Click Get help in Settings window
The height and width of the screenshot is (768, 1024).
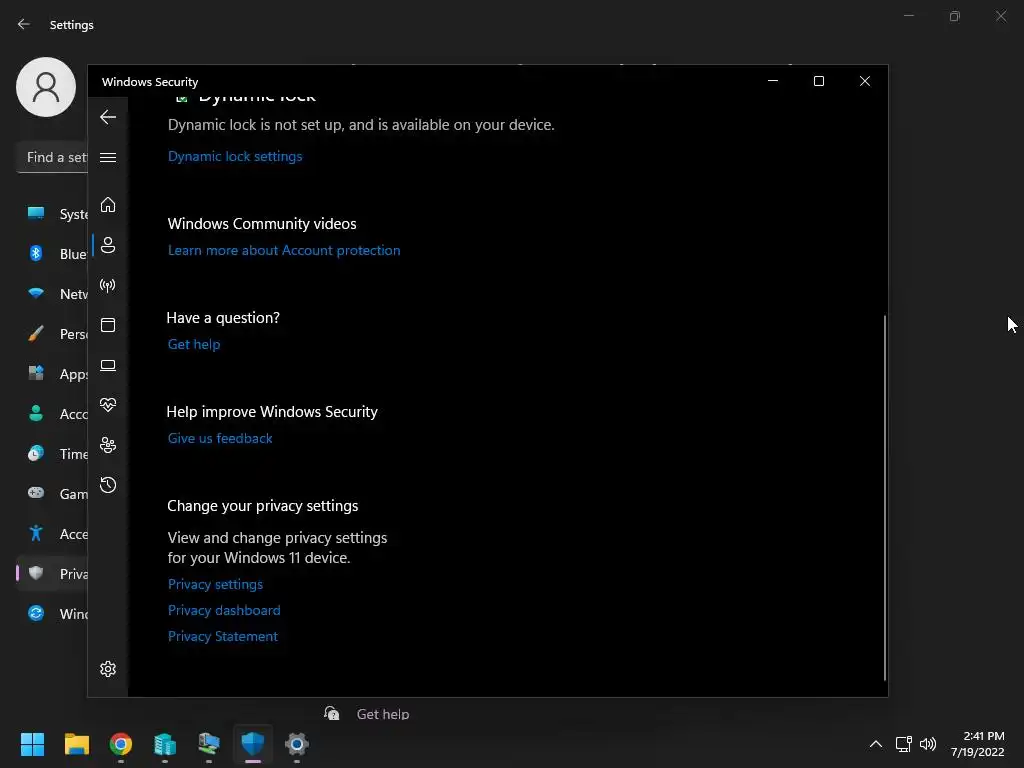[x=383, y=714]
